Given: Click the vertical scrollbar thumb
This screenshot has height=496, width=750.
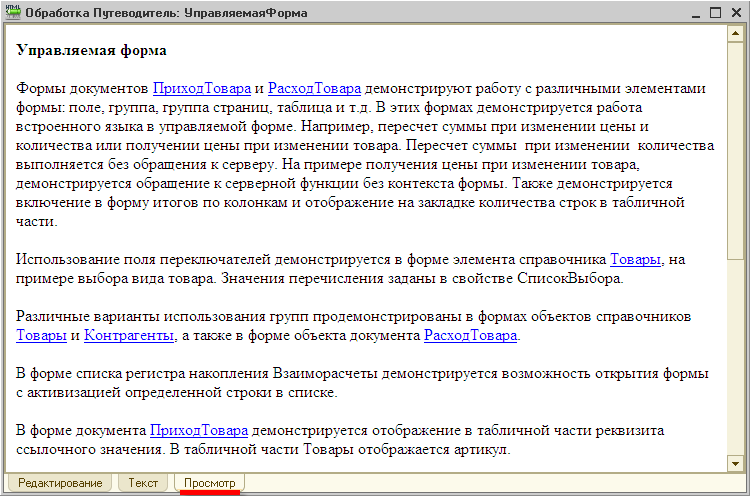Looking at the screenshot, I should [735, 151].
